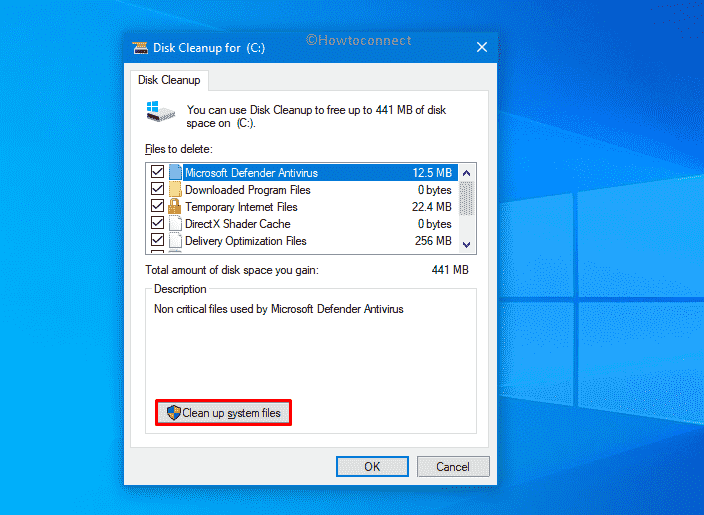Click the Downloaded Program Files folder icon
The width and height of the screenshot is (704, 515).
click(x=175, y=189)
